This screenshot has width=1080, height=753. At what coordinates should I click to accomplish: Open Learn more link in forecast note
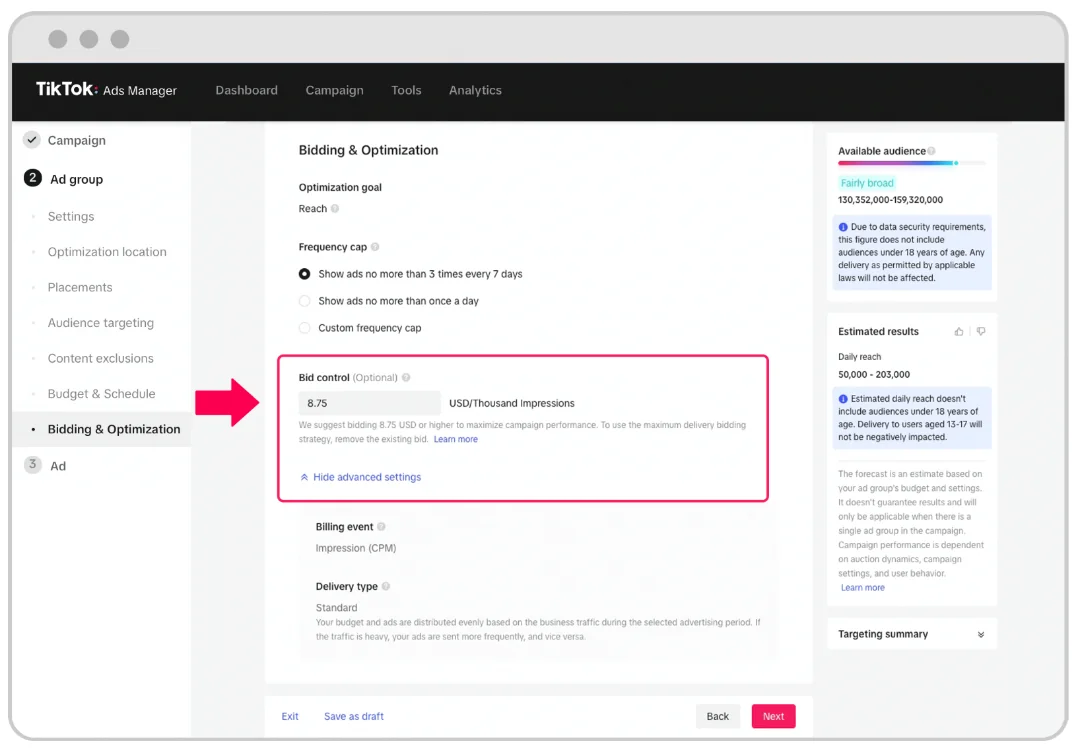[862, 588]
